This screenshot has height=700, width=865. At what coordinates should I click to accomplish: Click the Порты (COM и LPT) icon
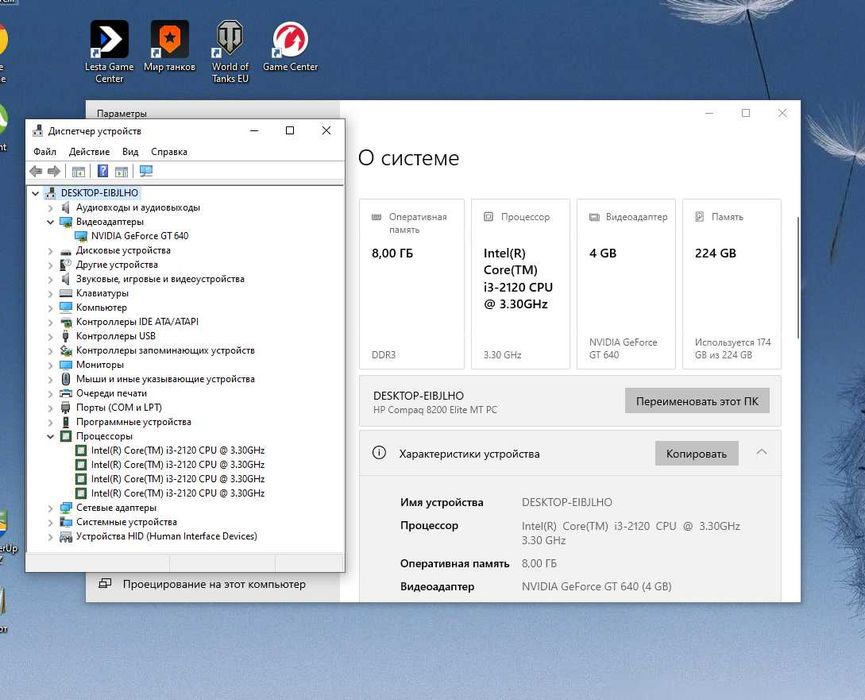tap(66, 408)
